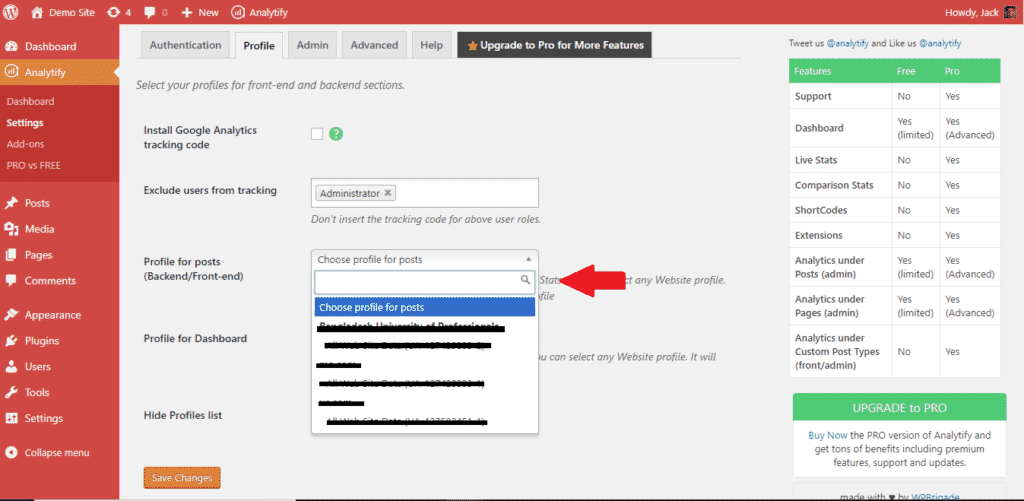This screenshot has width=1024, height=501.
Task: Open Comments in sidebar
Action: [x=50, y=281]
